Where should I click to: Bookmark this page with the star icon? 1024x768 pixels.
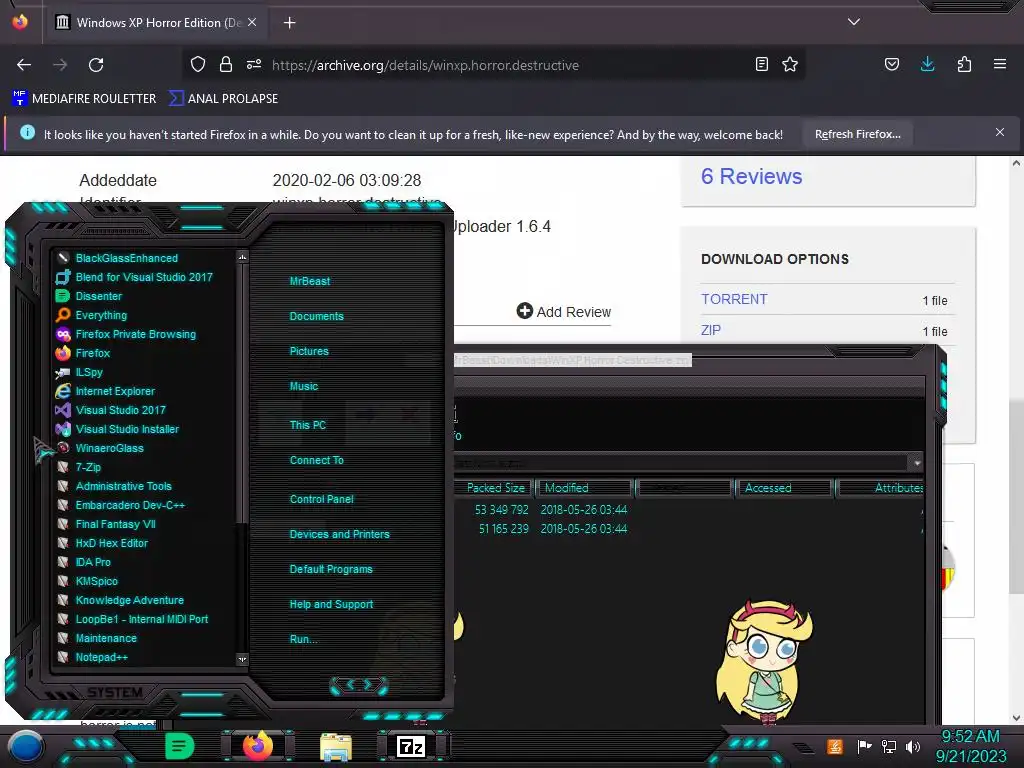[790, 64]
